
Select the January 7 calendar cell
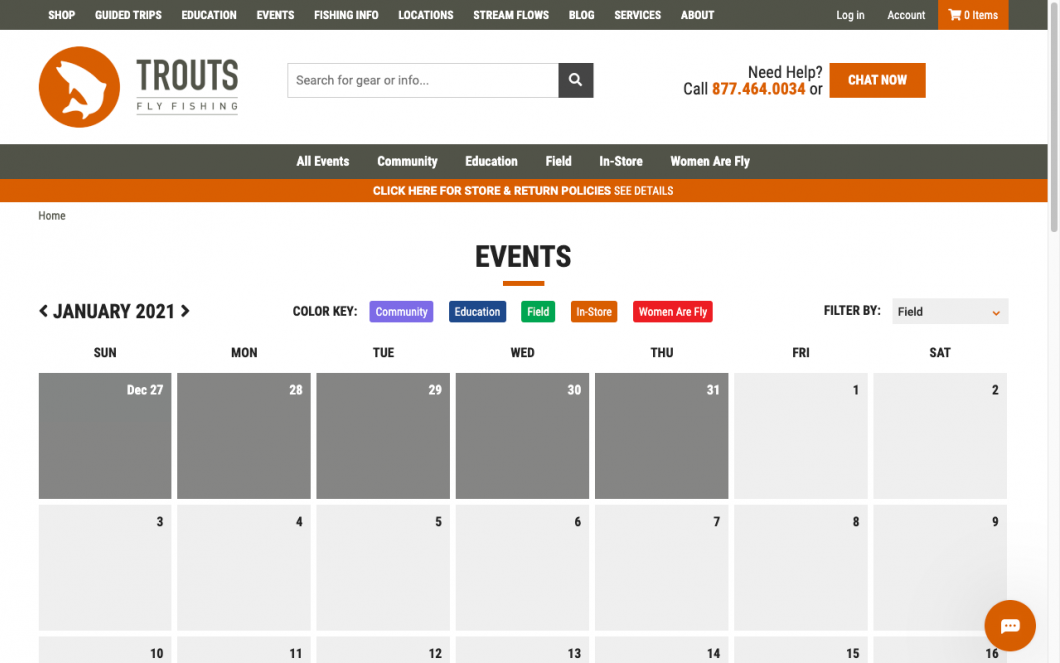pos(662,568)
